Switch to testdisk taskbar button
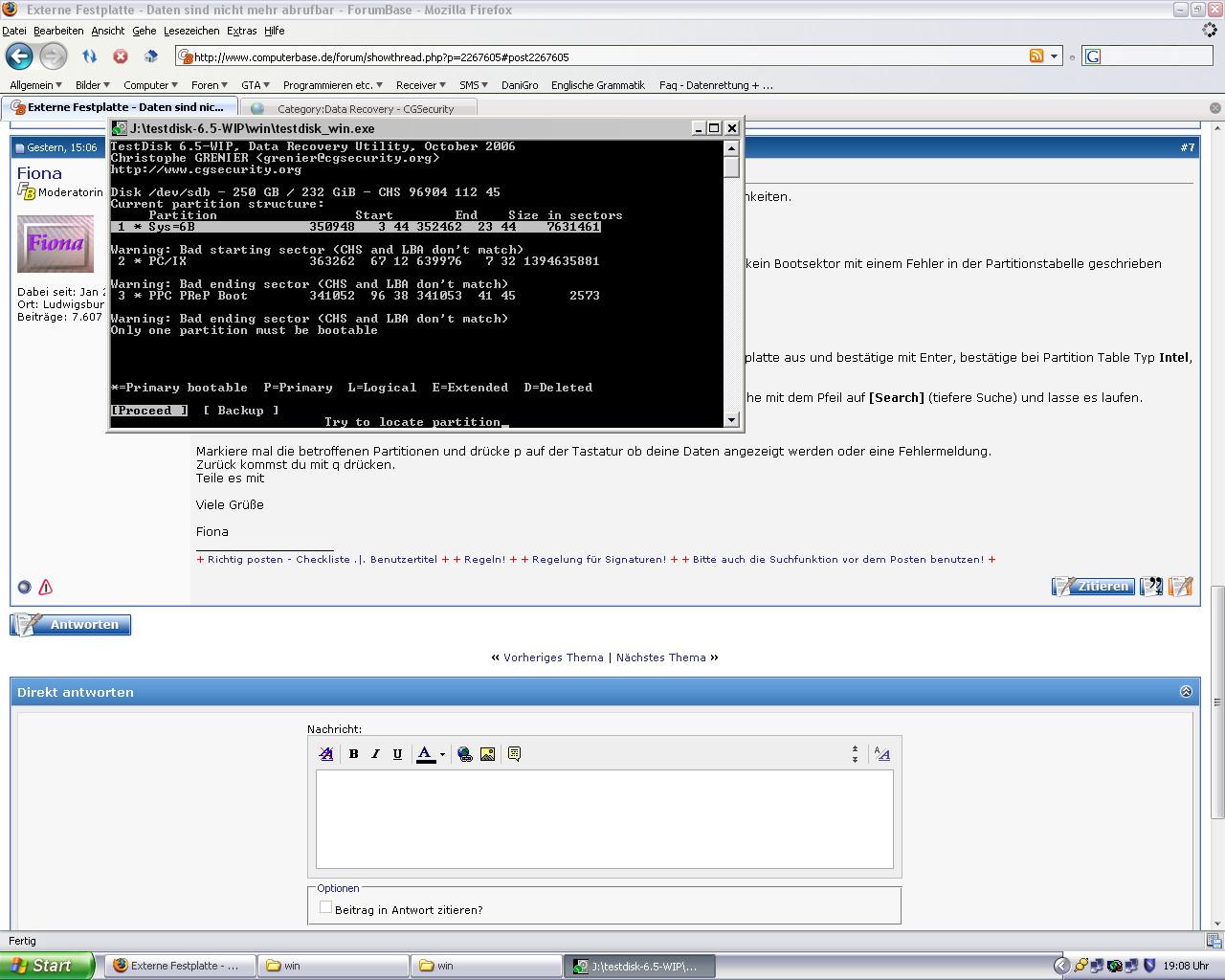 tap(638, 966)
